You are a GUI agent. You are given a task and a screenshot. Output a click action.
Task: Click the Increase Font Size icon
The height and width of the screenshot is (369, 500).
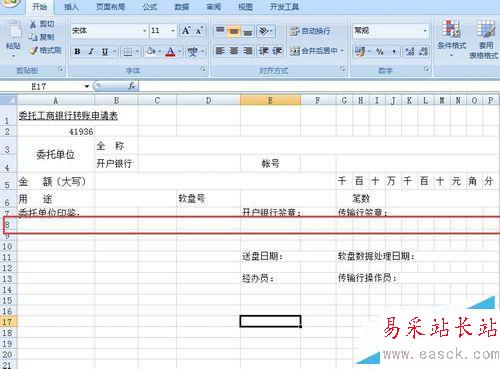[186, 31]
